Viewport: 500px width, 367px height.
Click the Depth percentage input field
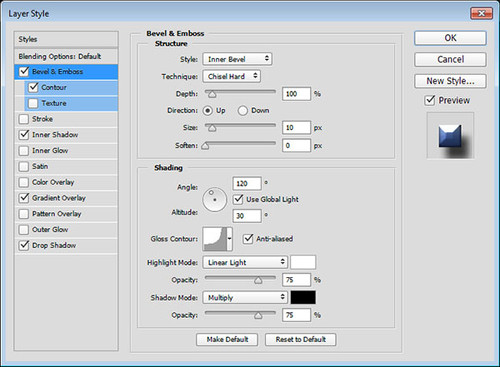[x=296, y=94]
